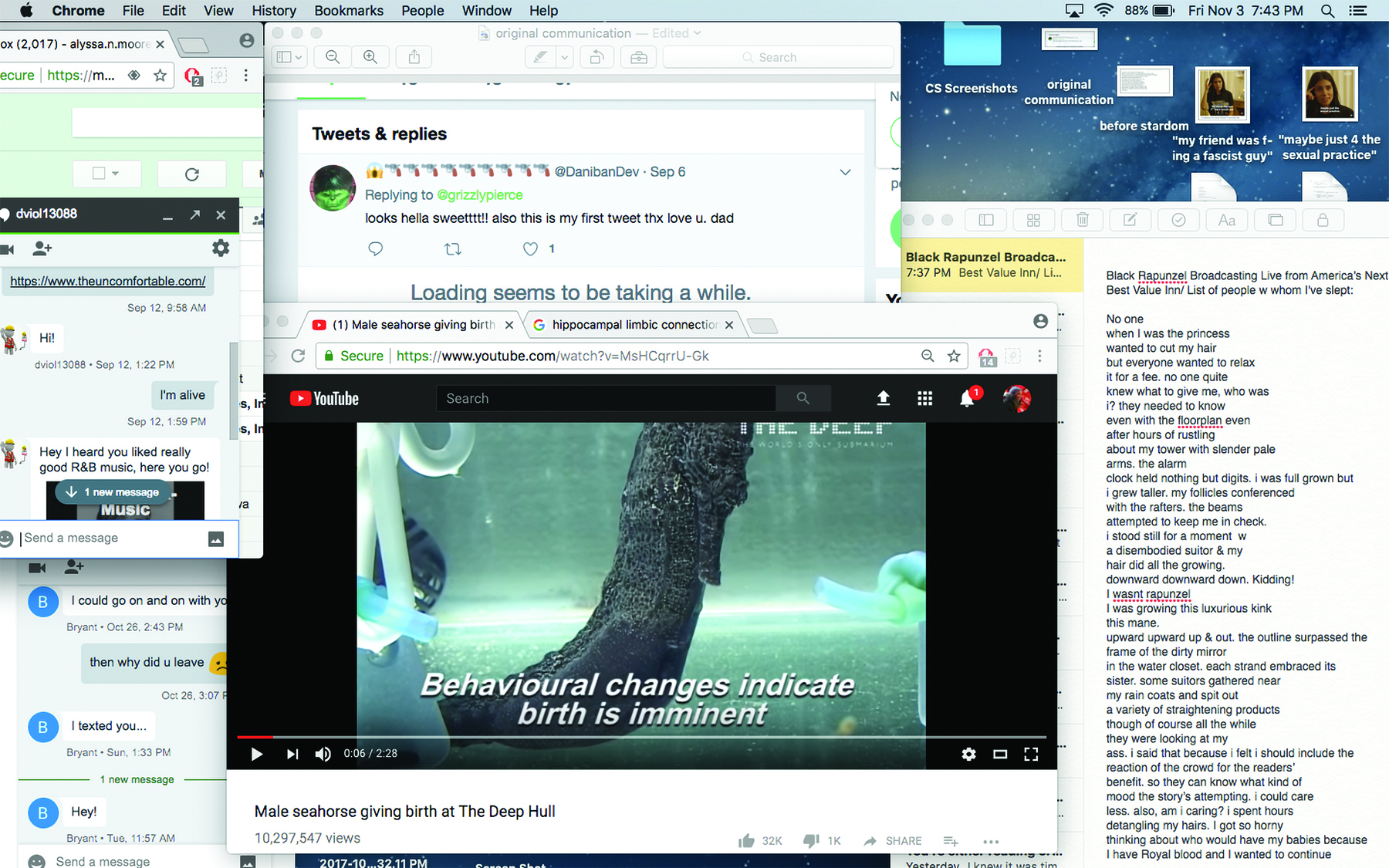Start video call in dviol13088 chat
1389x868 pixels.
pyautogui.click(x=7, y=248)
